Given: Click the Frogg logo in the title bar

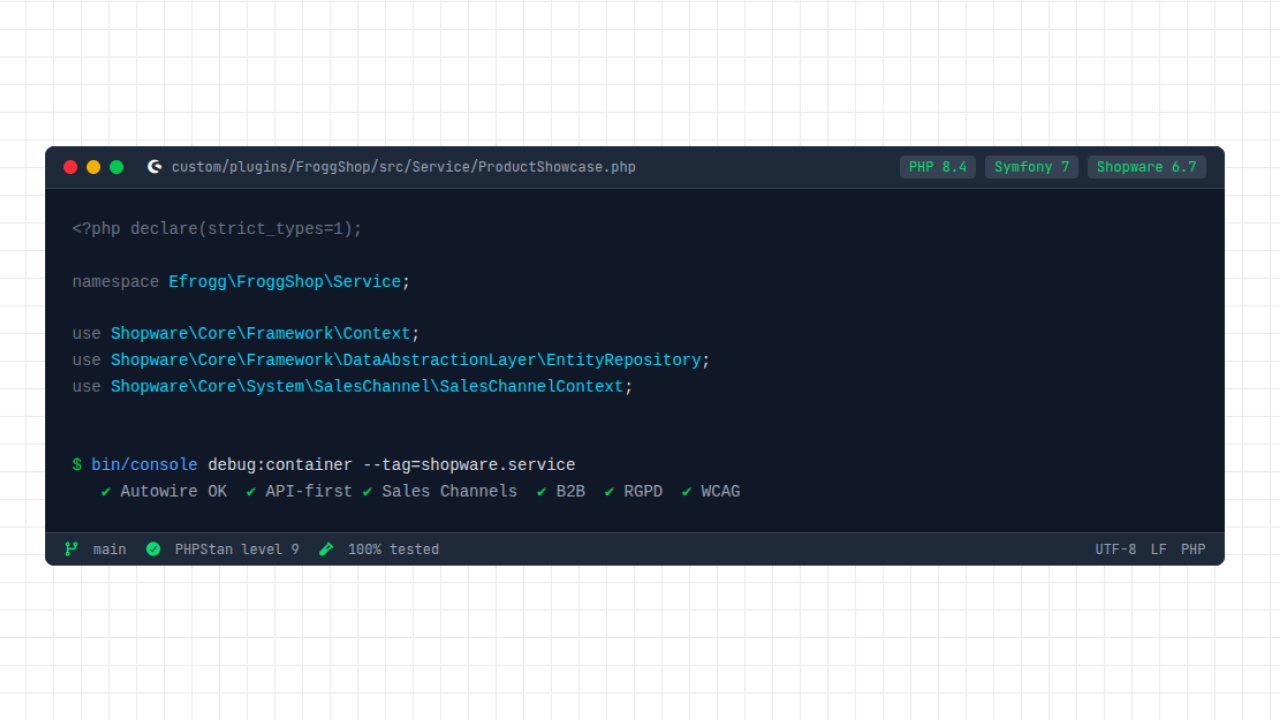Looking at the screenshot, I should point(154,166).
